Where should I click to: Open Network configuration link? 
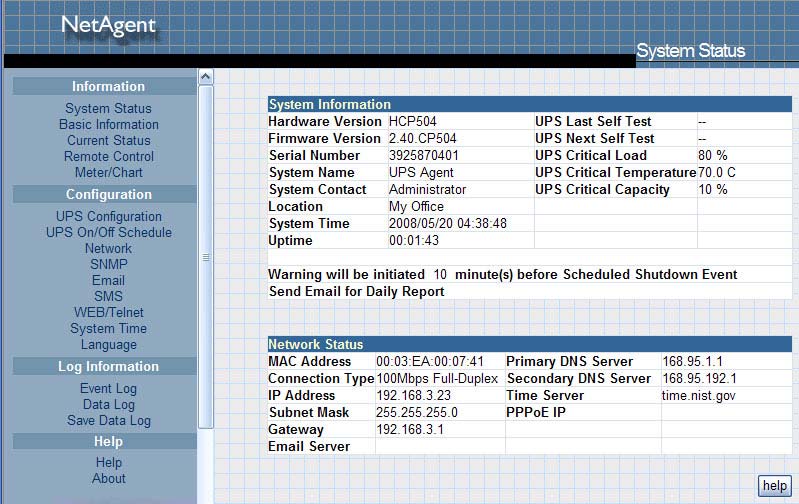(109, 249)
